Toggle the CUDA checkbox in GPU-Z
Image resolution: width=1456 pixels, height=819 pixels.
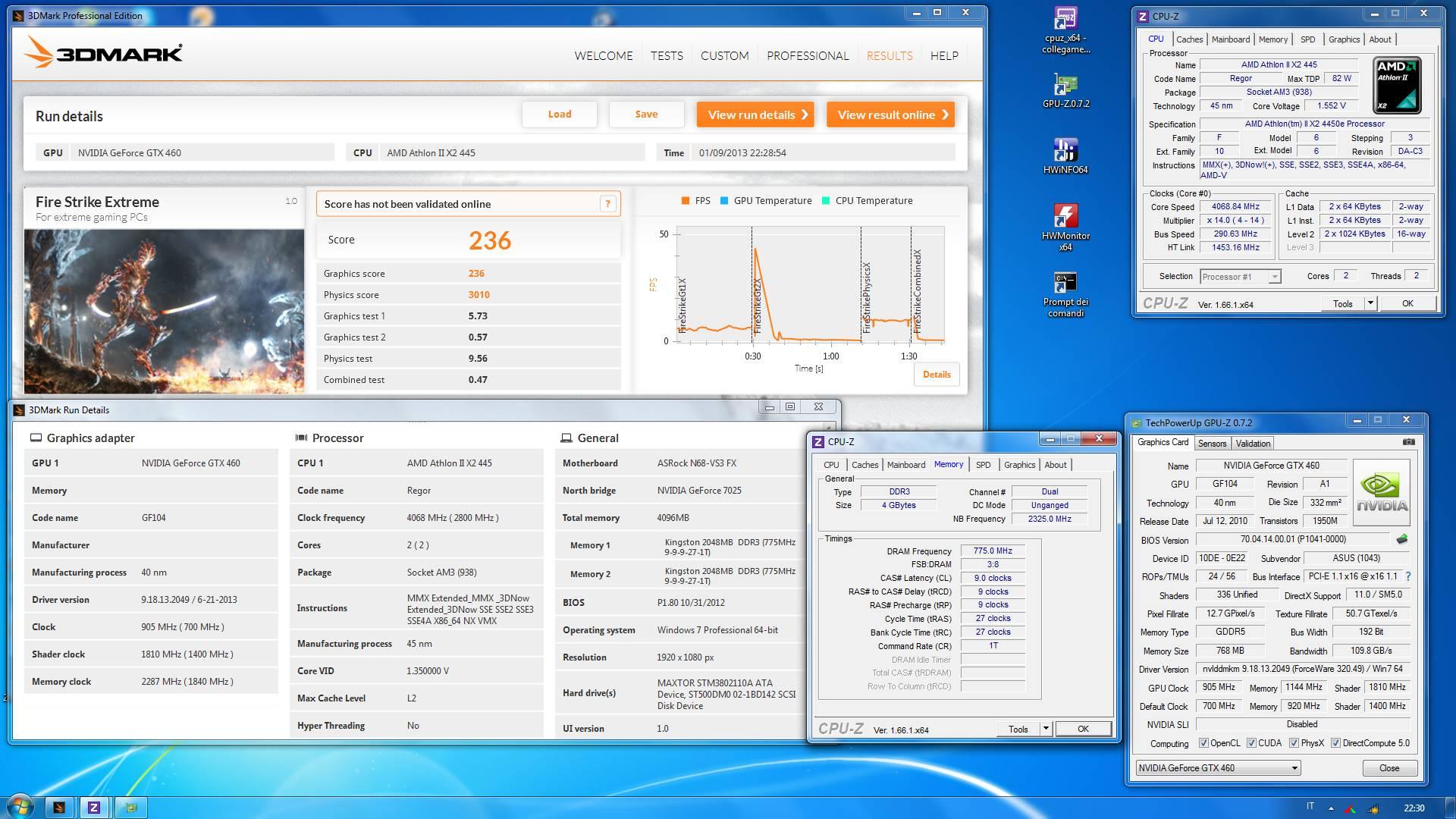point(1251,743)
